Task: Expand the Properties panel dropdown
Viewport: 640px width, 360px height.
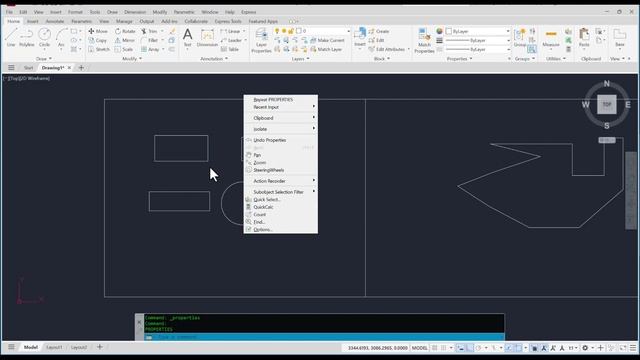Action: pyautogui.click(x=460, y=59)
